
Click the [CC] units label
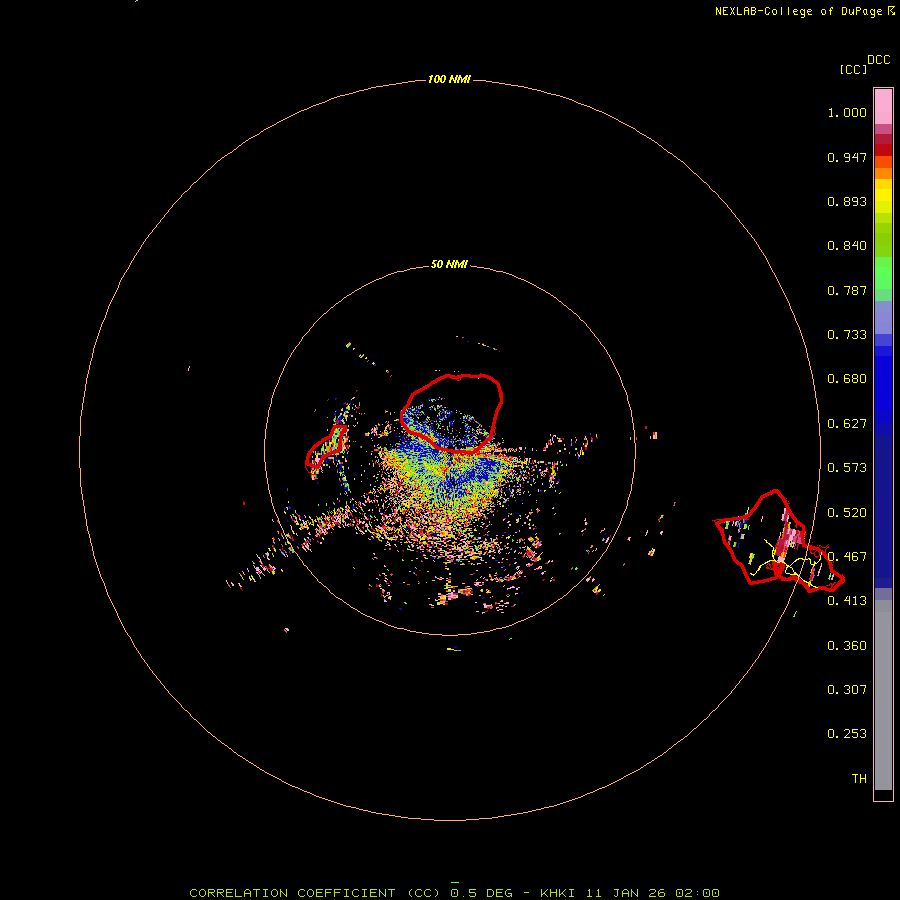click(x=853, y=69)
